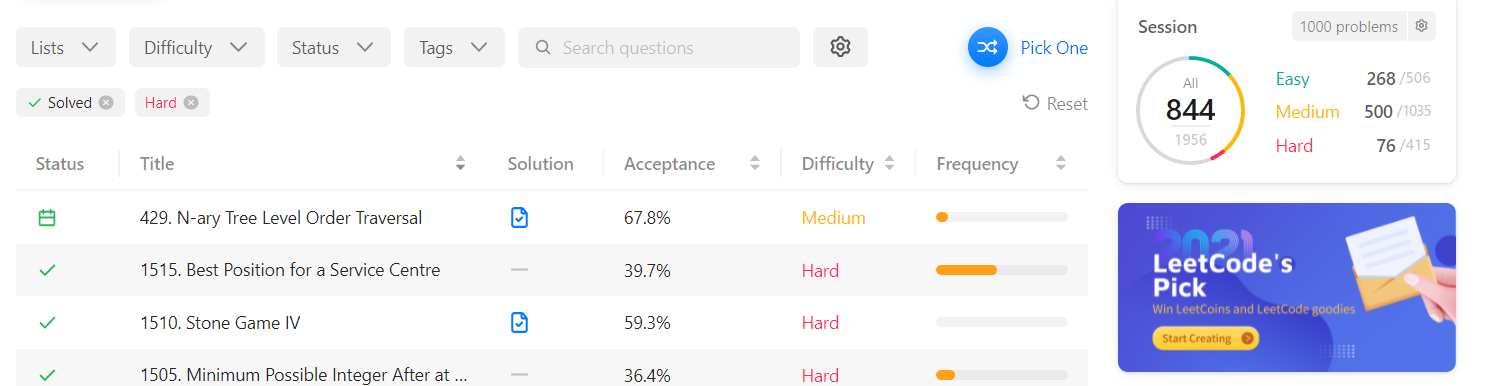The image size is (1488, 386).
Task: Click the shuffle Pick One icon
Action: [987, 47]
